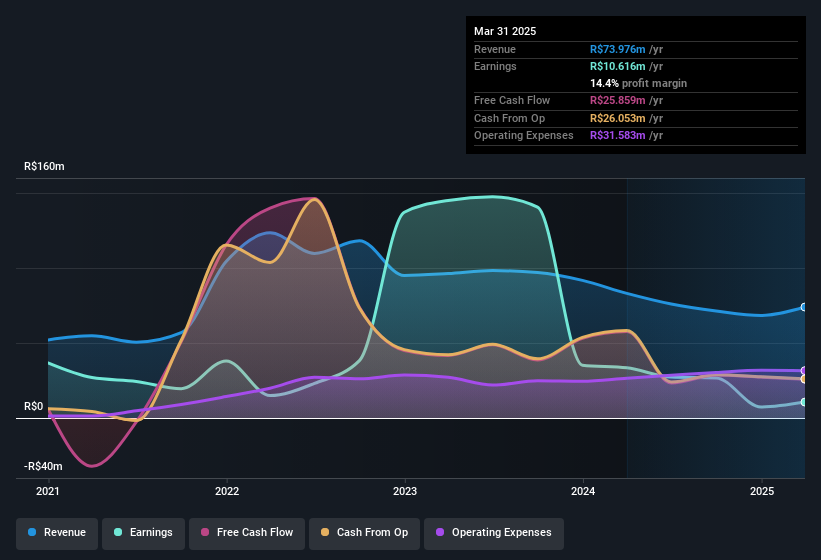Viewport: 821px width, 560px height.
Task: Click the R$0 y-axis label
Action: pos(34,407)
